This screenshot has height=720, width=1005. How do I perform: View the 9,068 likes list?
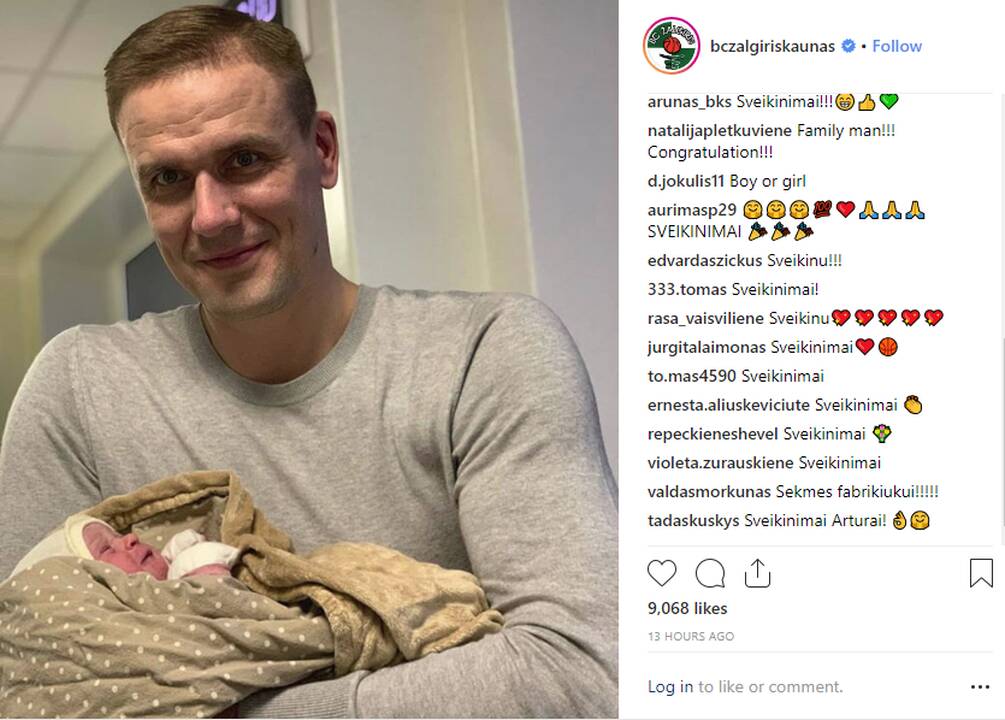pos(687,608)
